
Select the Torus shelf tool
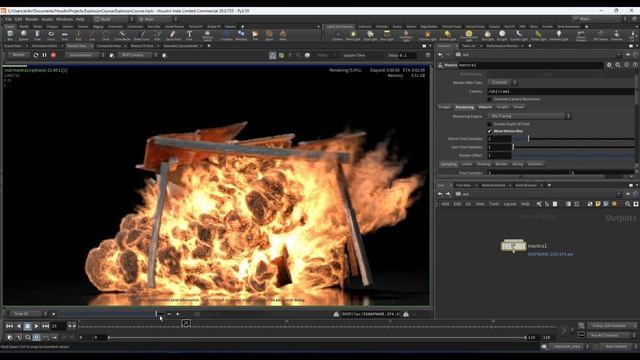pyautogui.click(x=51, y=36)
